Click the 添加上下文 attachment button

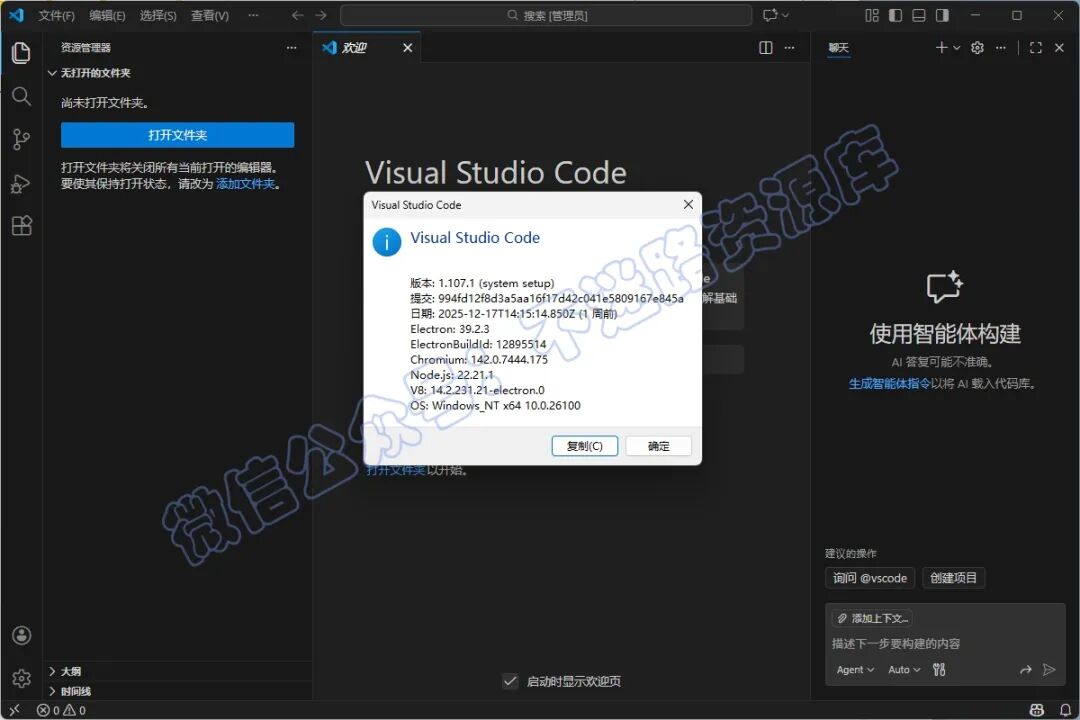point(873,618)
